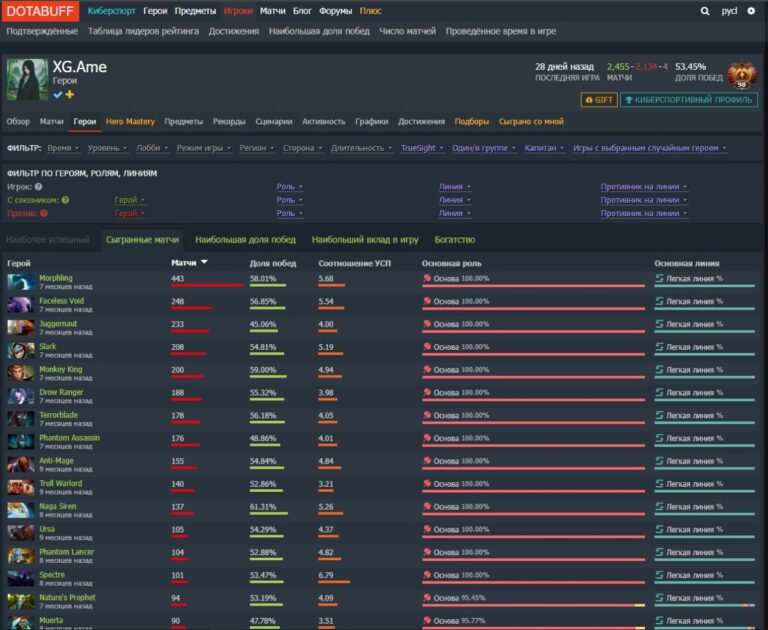Click the Ursa hero portrait
Image resolution: width=768 pixels, height=630 pixels.
[21, 533]
